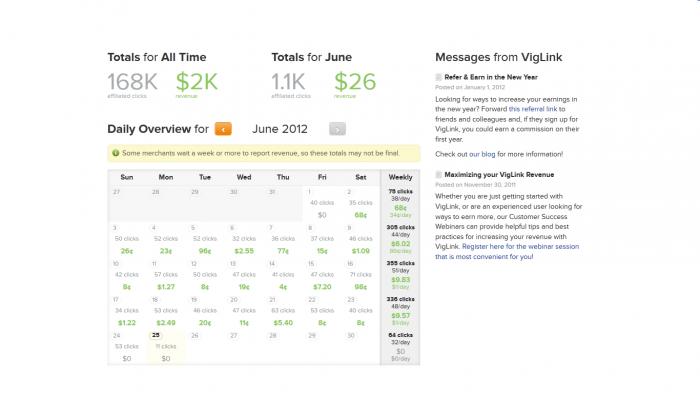The image size is (700, 394).
Task: Advance to next month with gray arrow
Action: click(337, 129)
